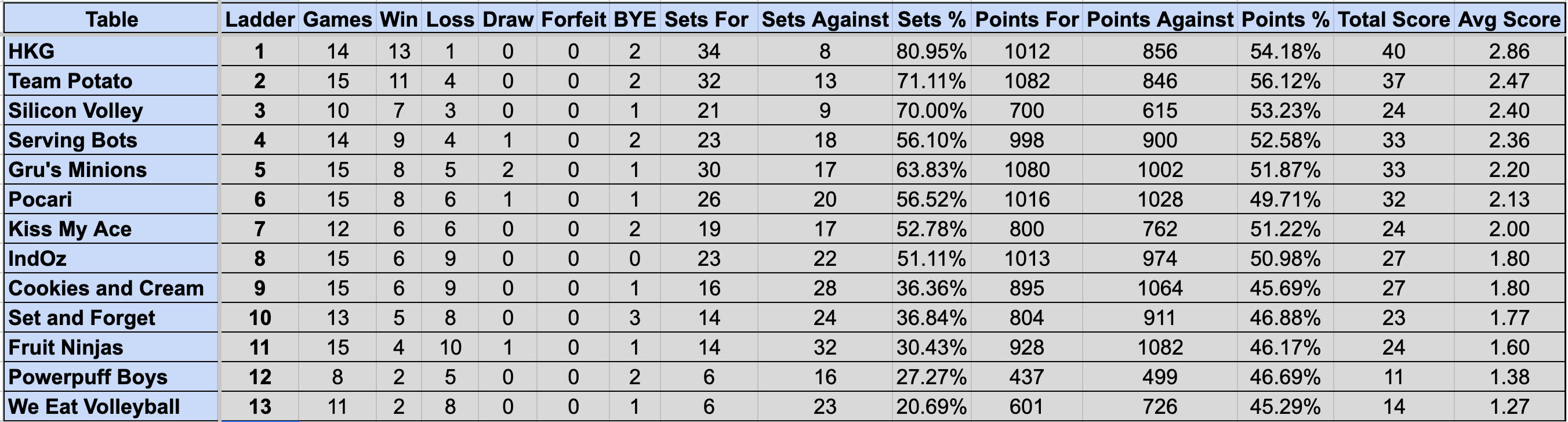1568x422 pixels.
Task: Click the Sets % column header
Action: click(x=931, y=20)
